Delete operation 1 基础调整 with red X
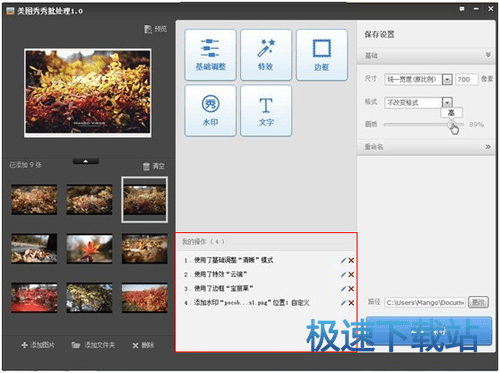500x373 pixels. tap(351, 260)
